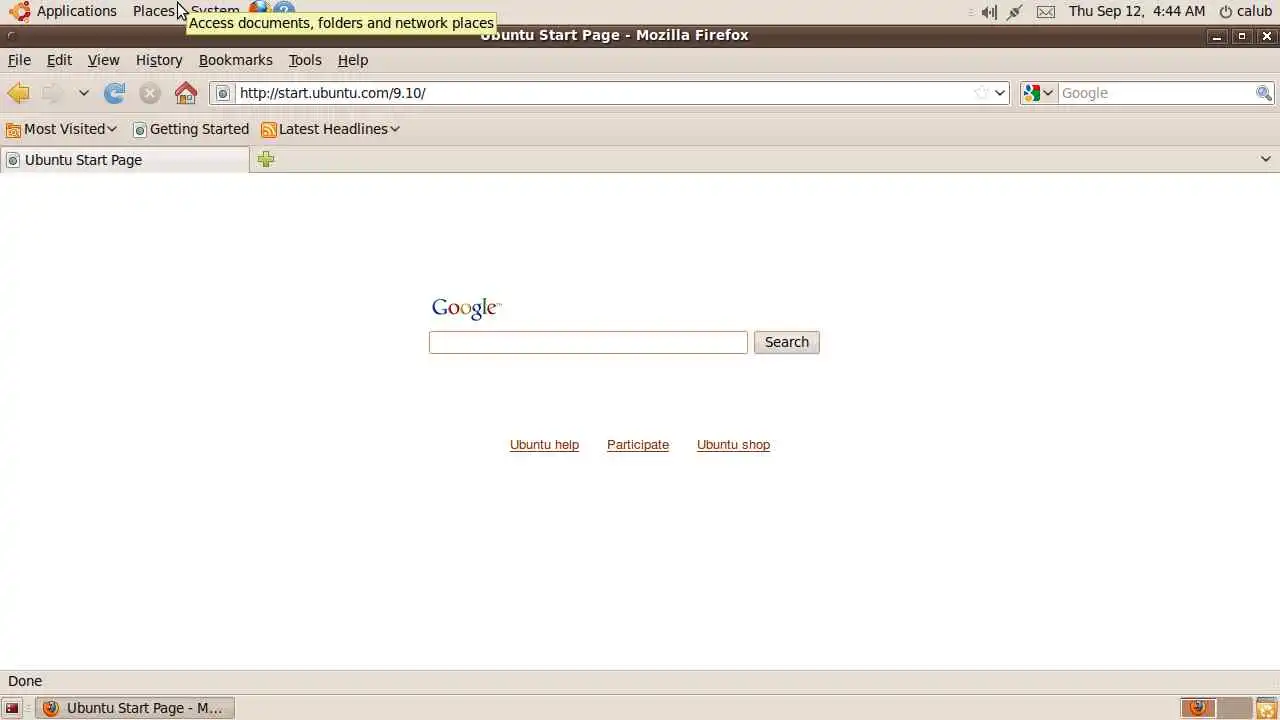Click the Show Desktop icon in bottom panel
The image size is (1280, 720).
point(12,708)
